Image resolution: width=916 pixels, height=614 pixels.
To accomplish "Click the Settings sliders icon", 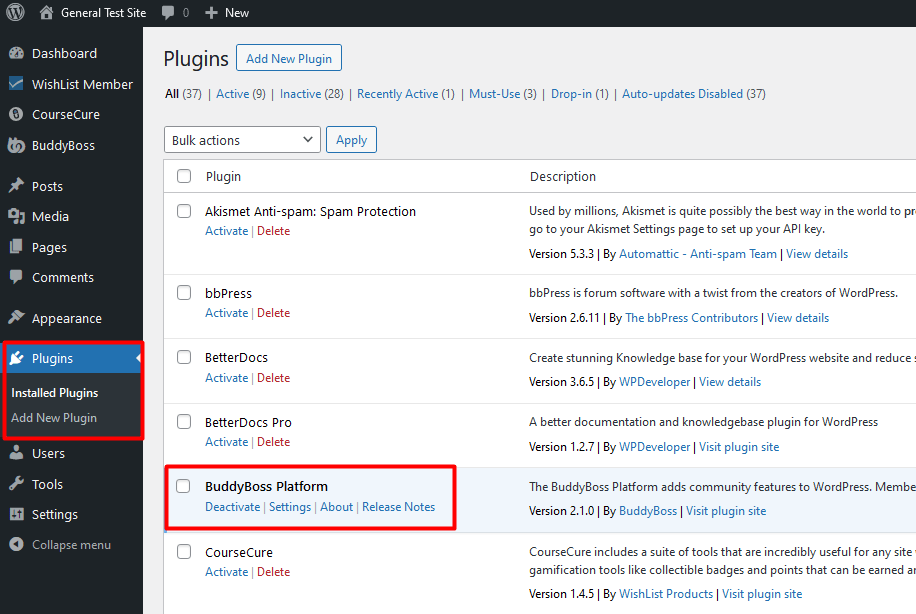I will coord(16,514).
